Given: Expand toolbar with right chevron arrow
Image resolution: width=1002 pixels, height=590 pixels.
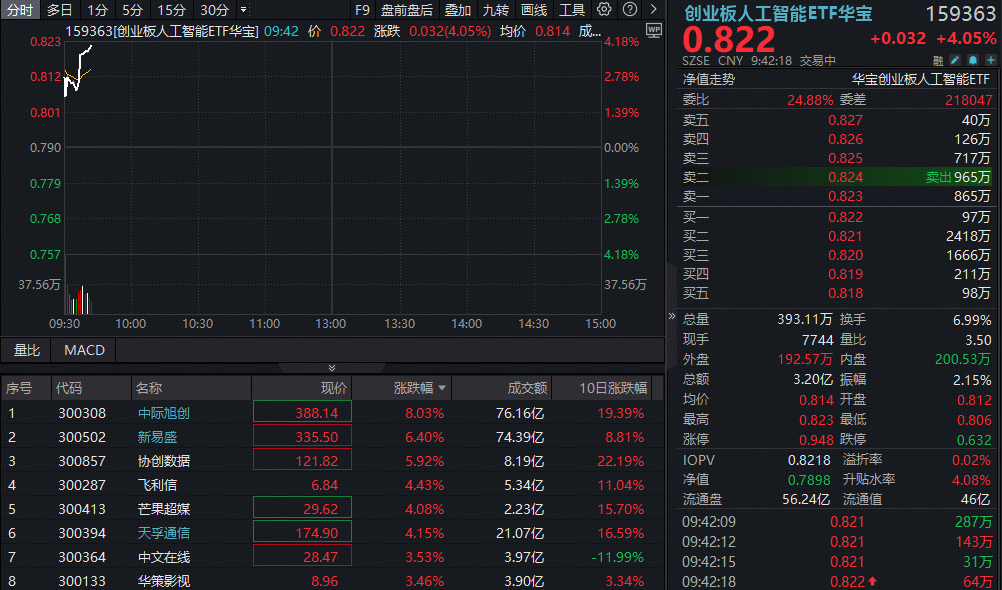Looking at the screenshot, I should [655, 10].
